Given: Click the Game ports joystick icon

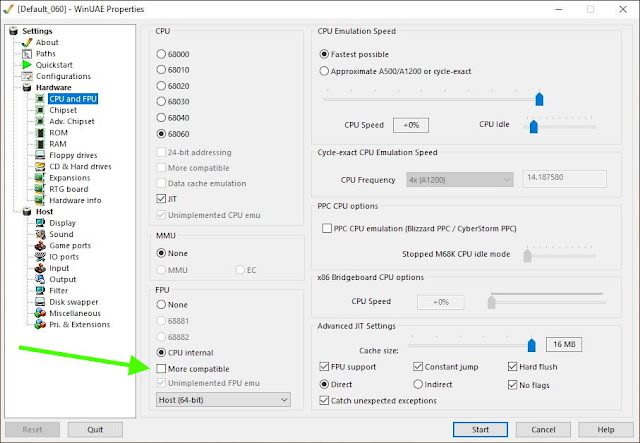Looking at the screenshot, I should pyautogui.click(x=40, y=246).
